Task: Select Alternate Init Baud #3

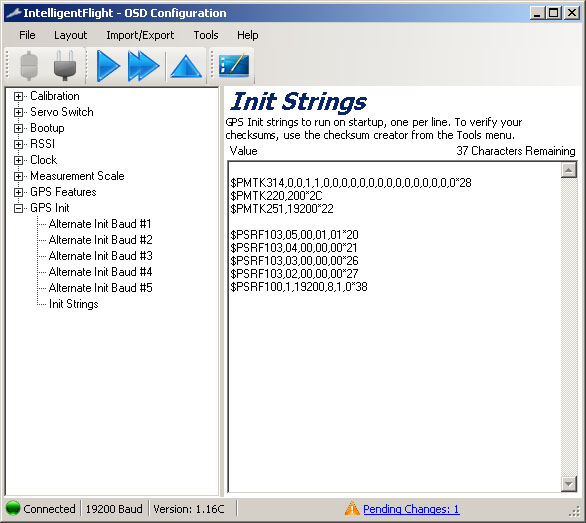Action: tap(101, 256)
